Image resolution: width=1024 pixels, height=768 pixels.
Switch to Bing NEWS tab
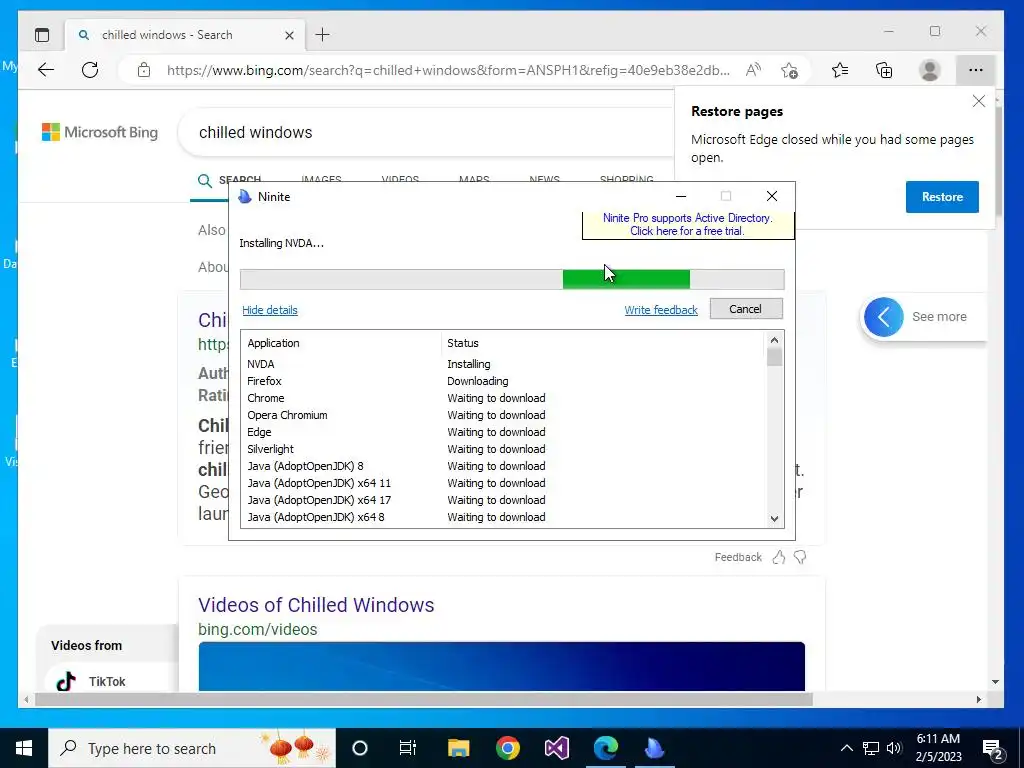pos(545,179)
